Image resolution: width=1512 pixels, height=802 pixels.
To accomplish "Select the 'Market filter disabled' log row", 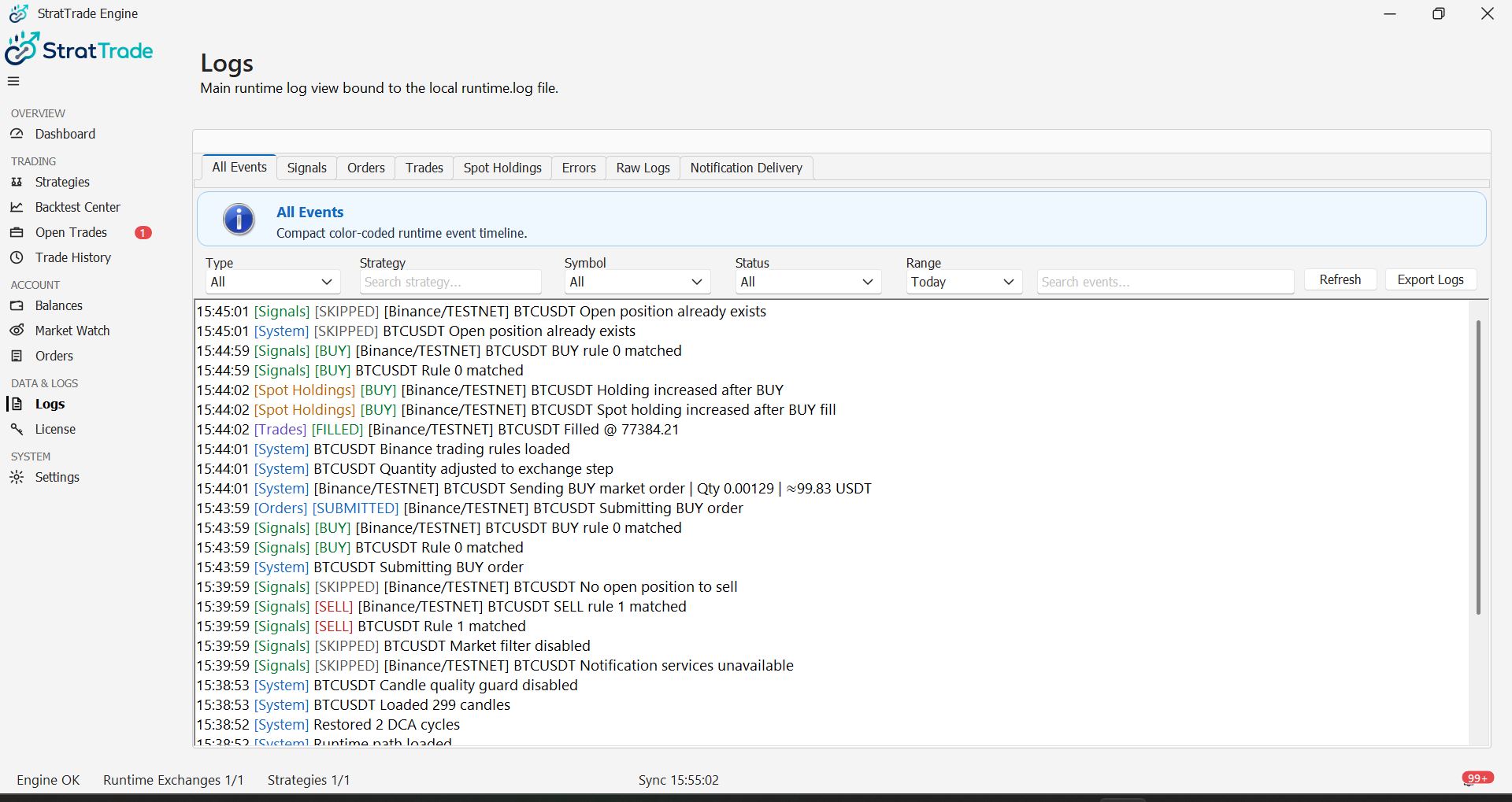I will 394,646.
